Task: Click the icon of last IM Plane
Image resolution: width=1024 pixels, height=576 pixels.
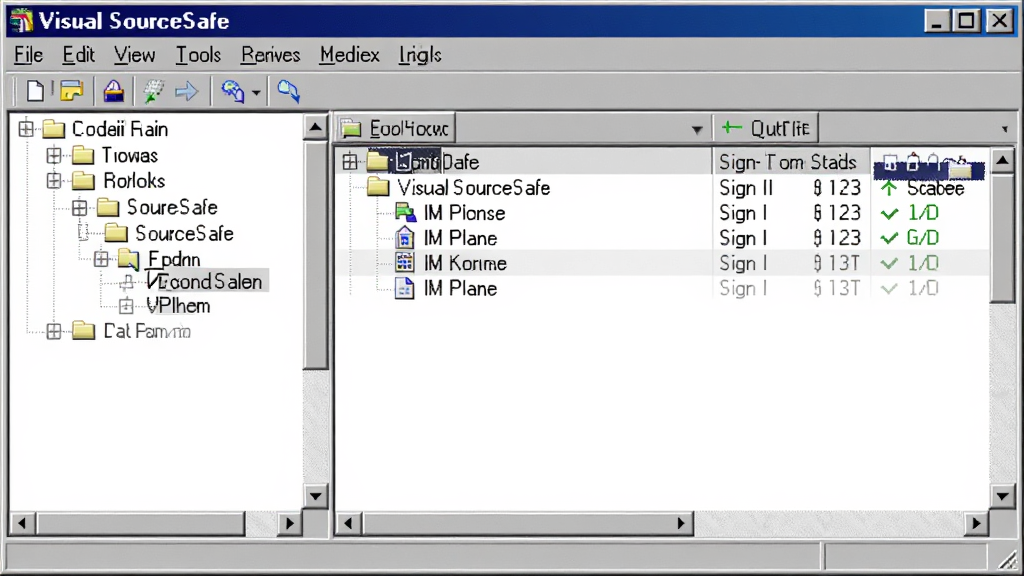Action: [405, 289]
